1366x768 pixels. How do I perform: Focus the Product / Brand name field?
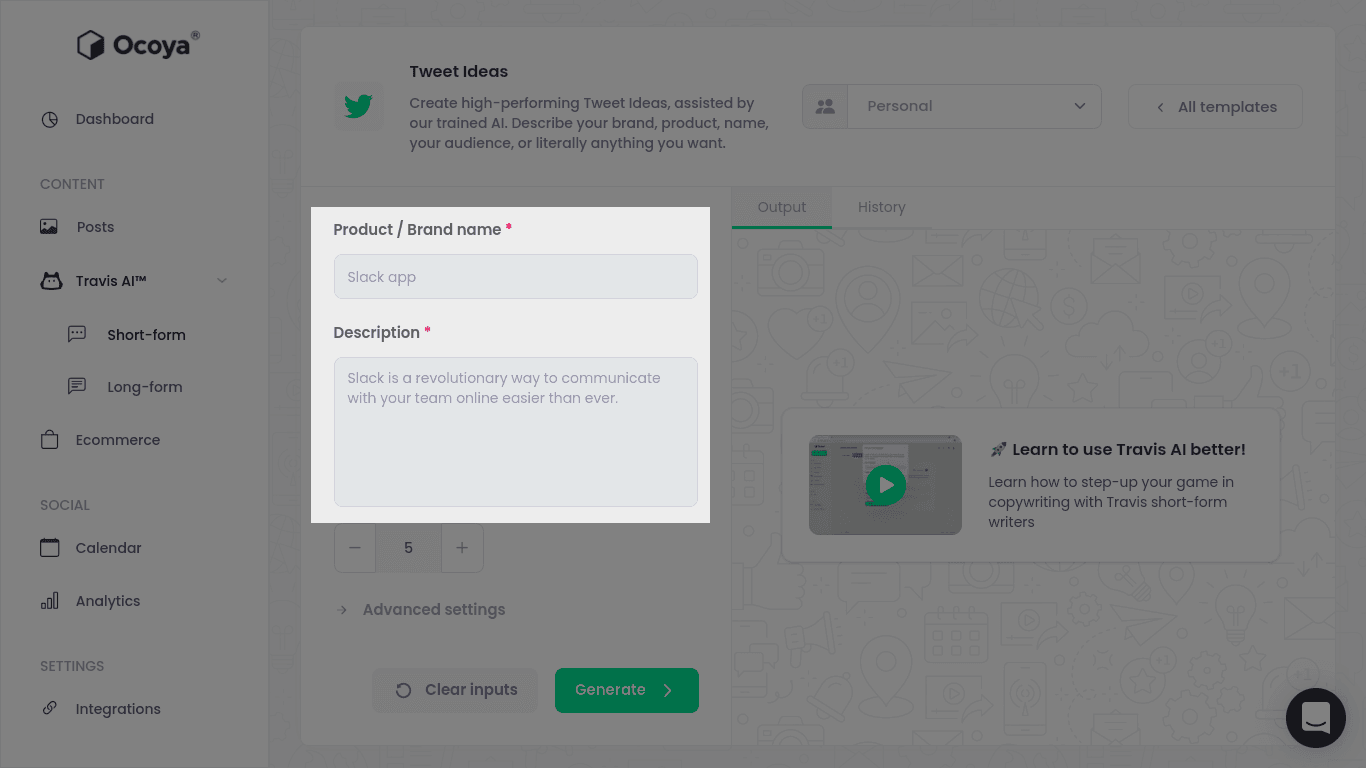(x=516, y=277)
